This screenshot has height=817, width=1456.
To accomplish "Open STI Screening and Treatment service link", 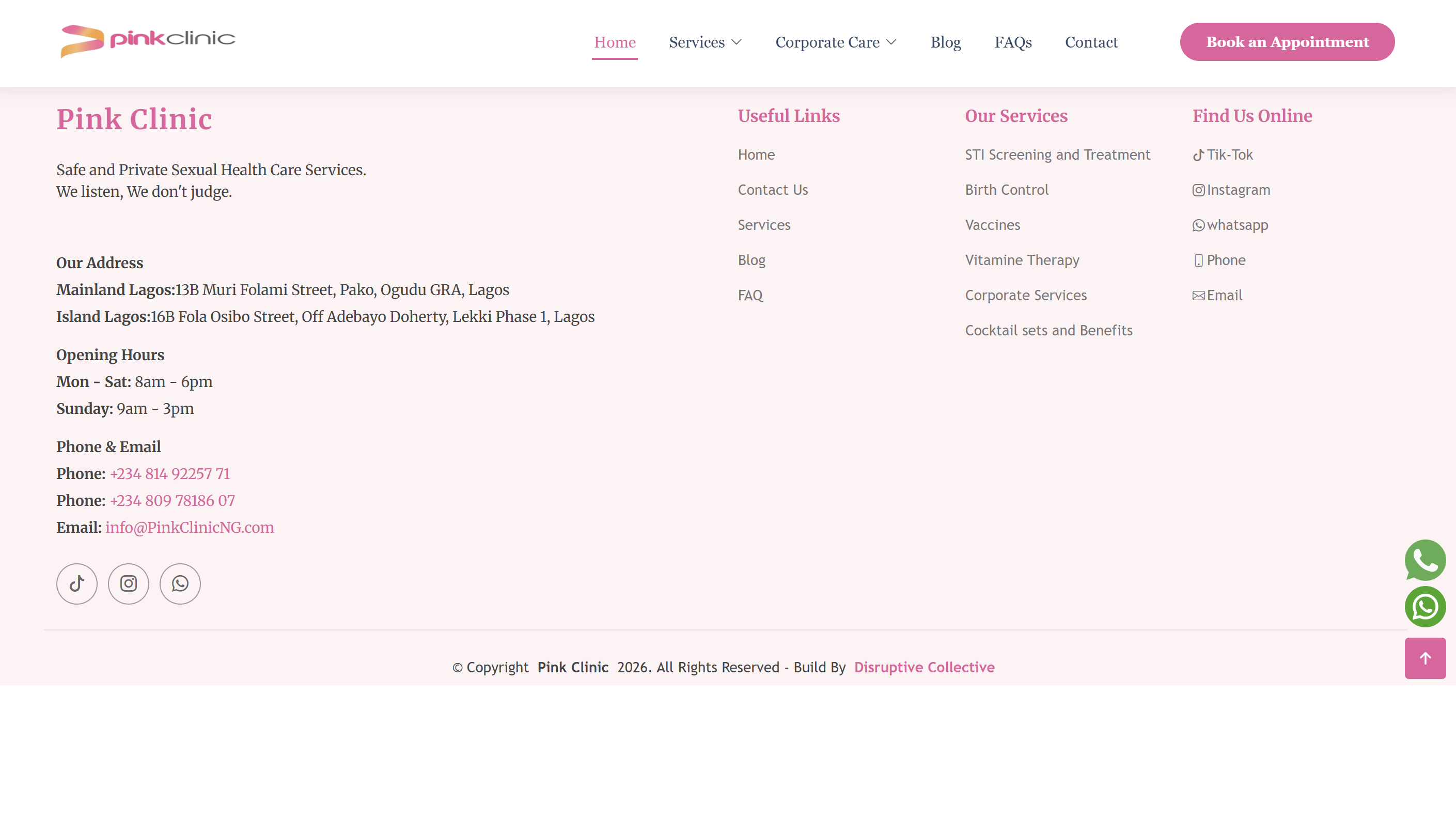I will pos(1057,155).
